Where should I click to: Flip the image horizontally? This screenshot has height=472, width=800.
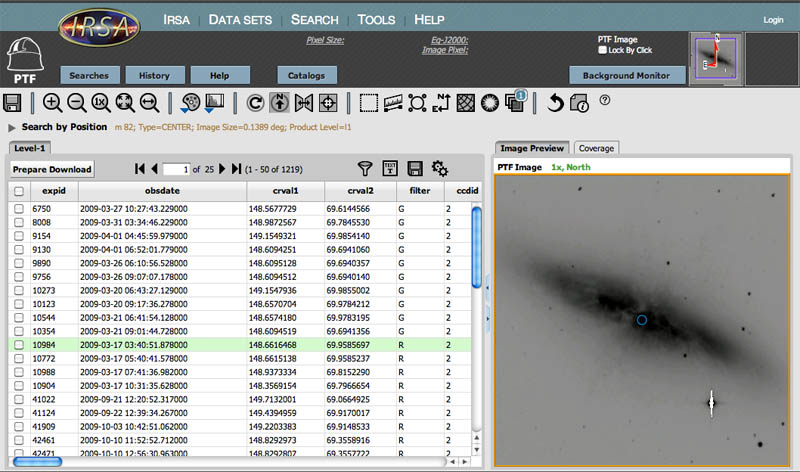pos(302,102)
